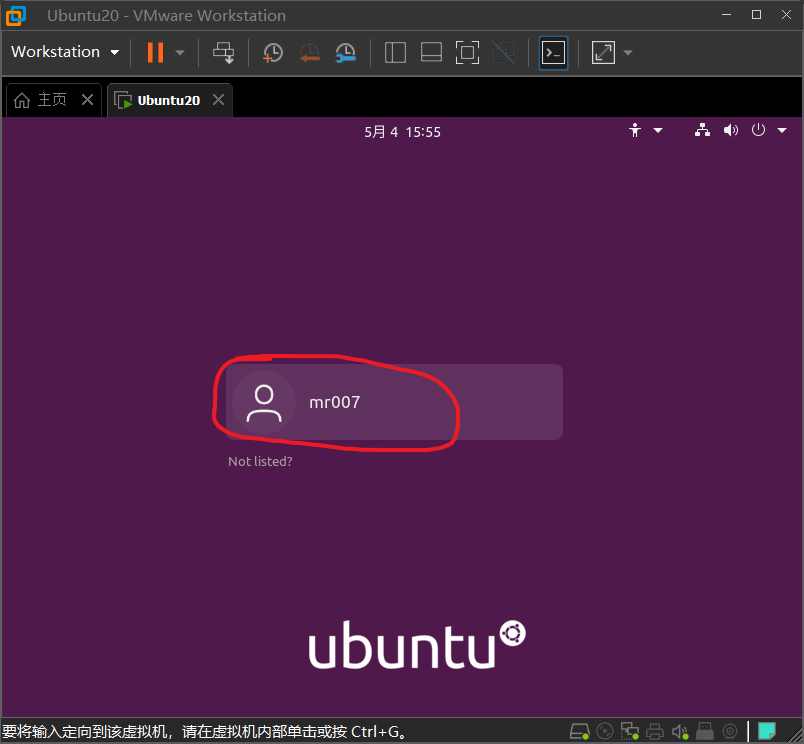Toggle the thumbnail bar view
Image resolution: width=804 pixels, height=744 pixels.
coord(431,52)
